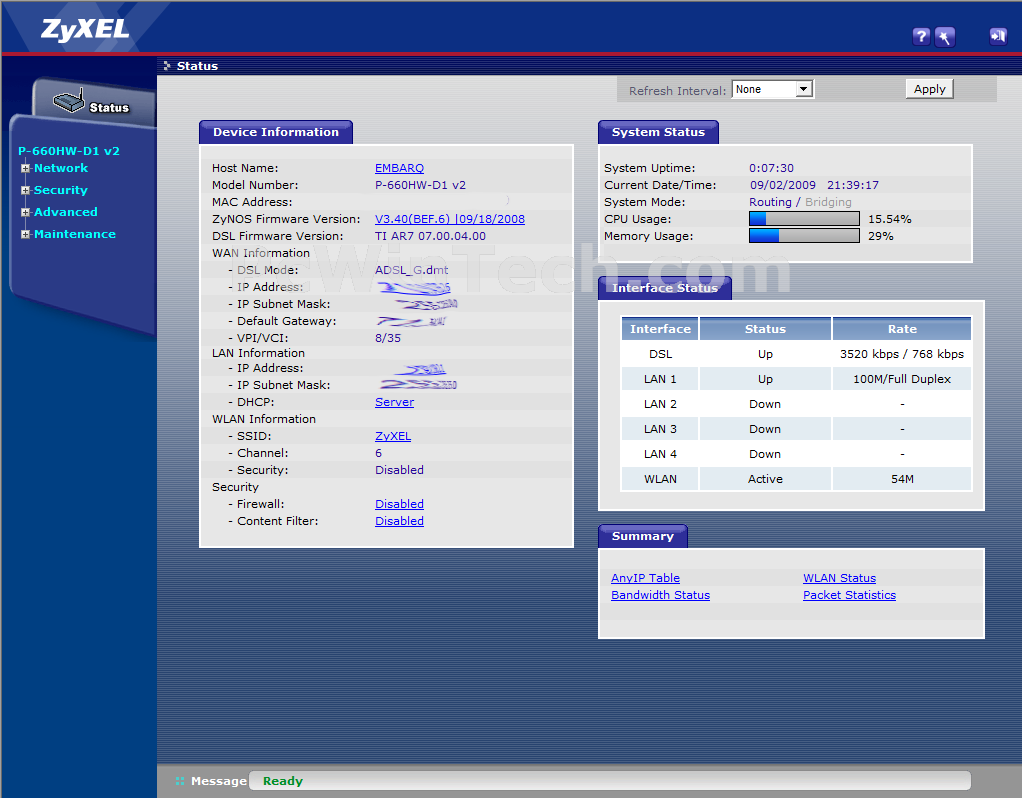Click the LAN 2 interface cell
This screenshot has width=1022, height=798.
[x=660, y=404]
